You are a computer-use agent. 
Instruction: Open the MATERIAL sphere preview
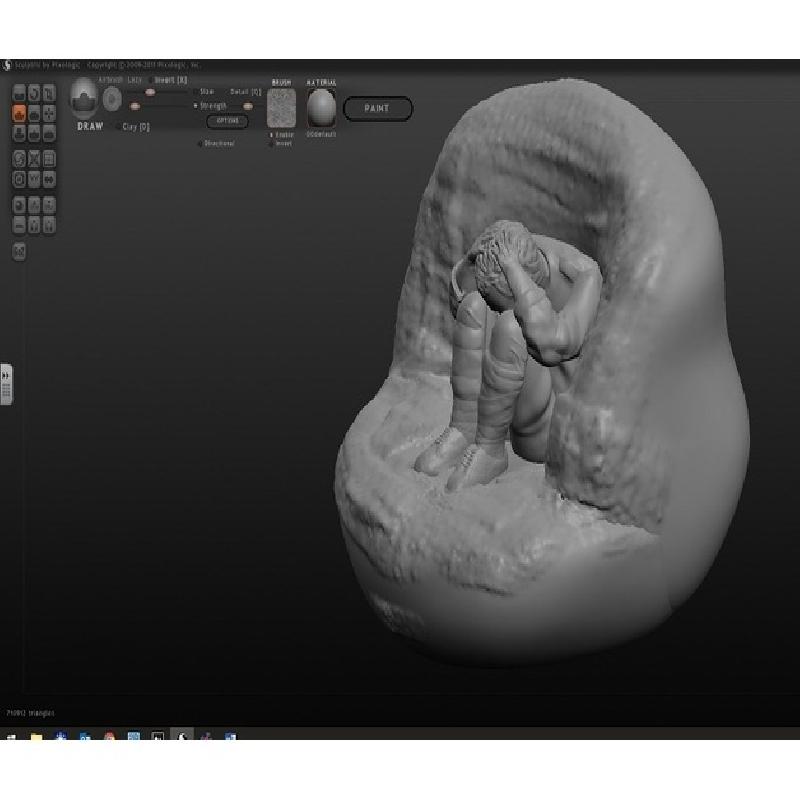[321, 107]
